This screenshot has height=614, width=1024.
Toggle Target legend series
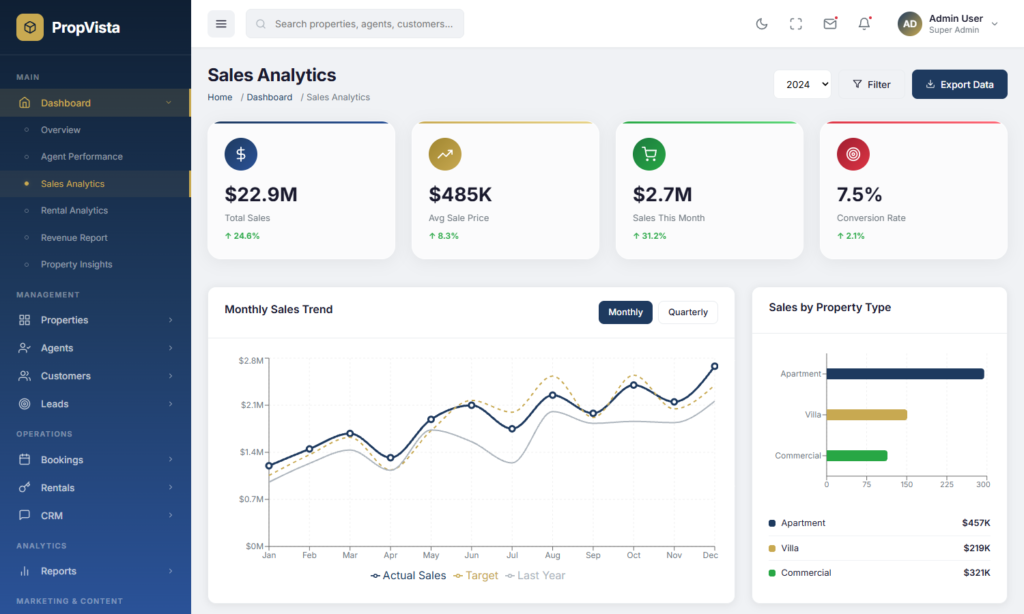coord(475,575)
